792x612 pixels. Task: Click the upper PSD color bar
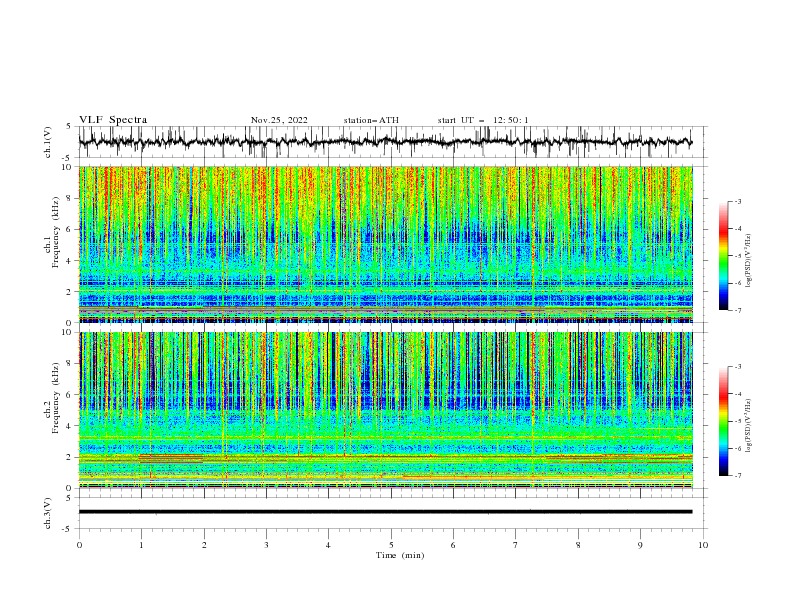(724, 256)
